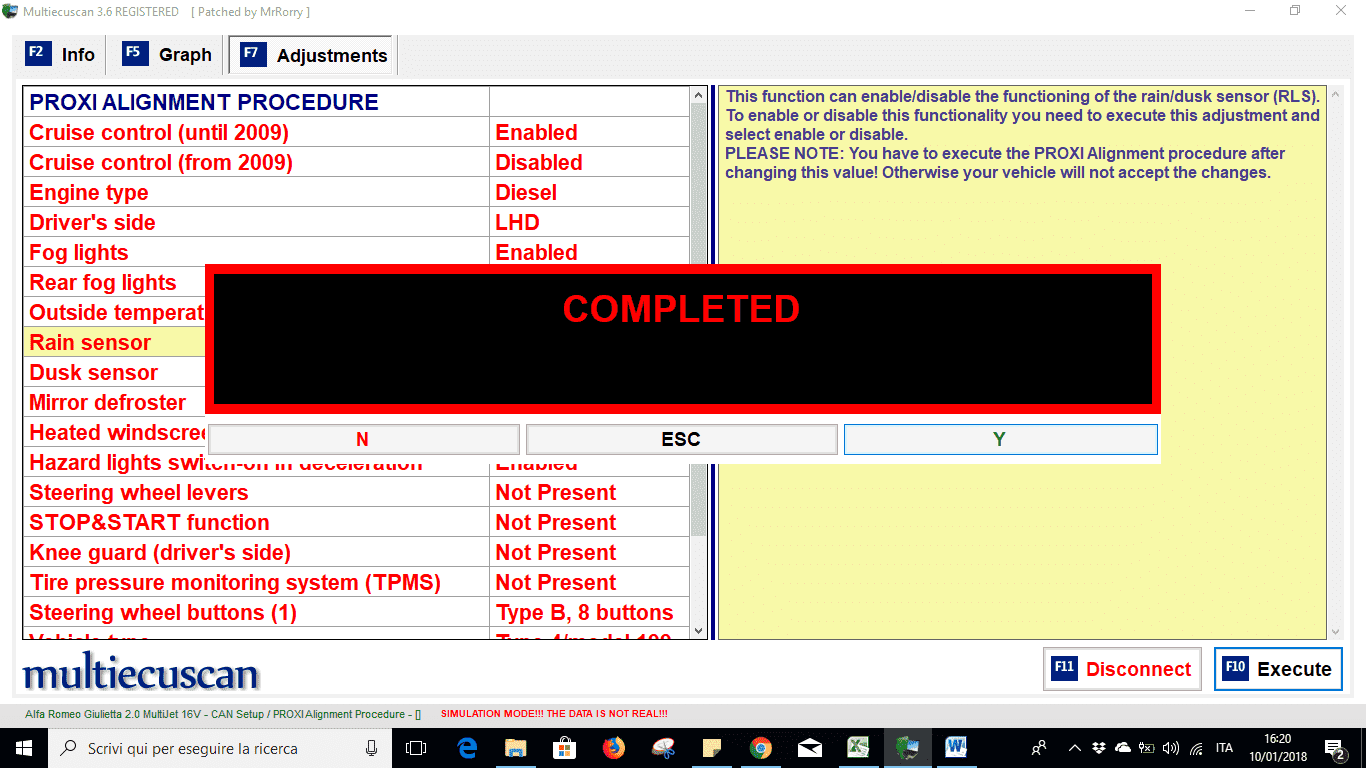This screenshot has height=768, width=1366.
Task: Select the F7 Adjustments tab
Action: coord(313,56)
